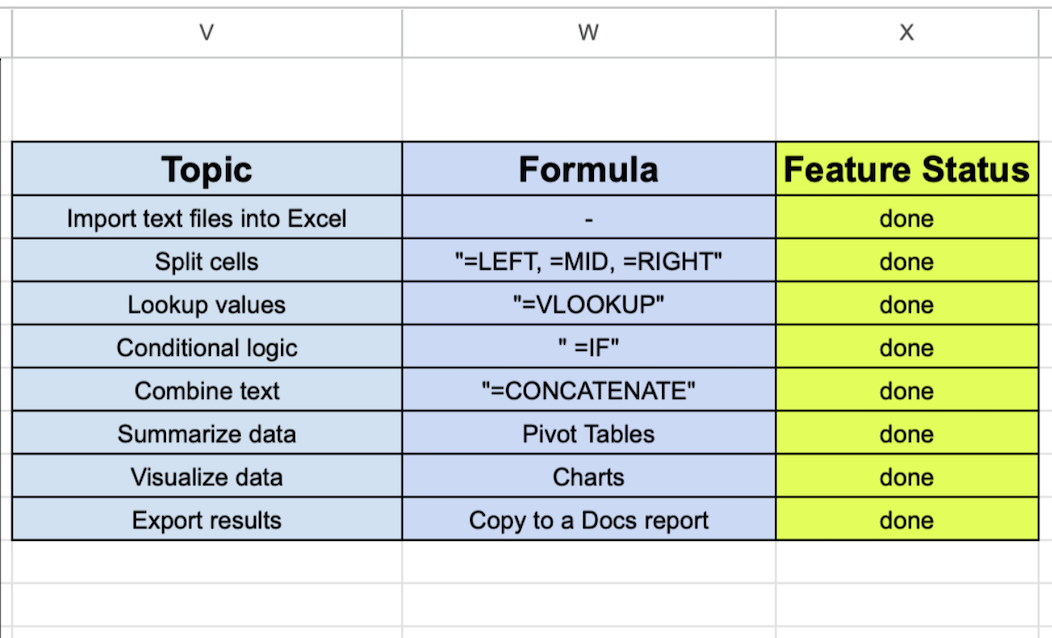Select the =VLOOKUP formula cell

coord(588,304)
